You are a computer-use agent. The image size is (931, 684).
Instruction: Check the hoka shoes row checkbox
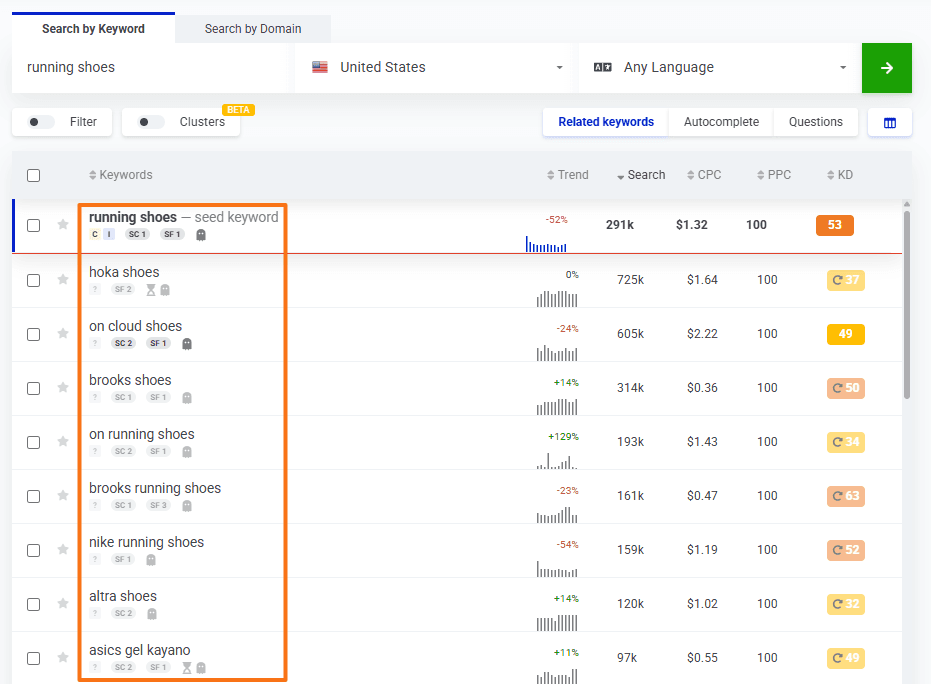pyautogui.click(x=34, y=280)
